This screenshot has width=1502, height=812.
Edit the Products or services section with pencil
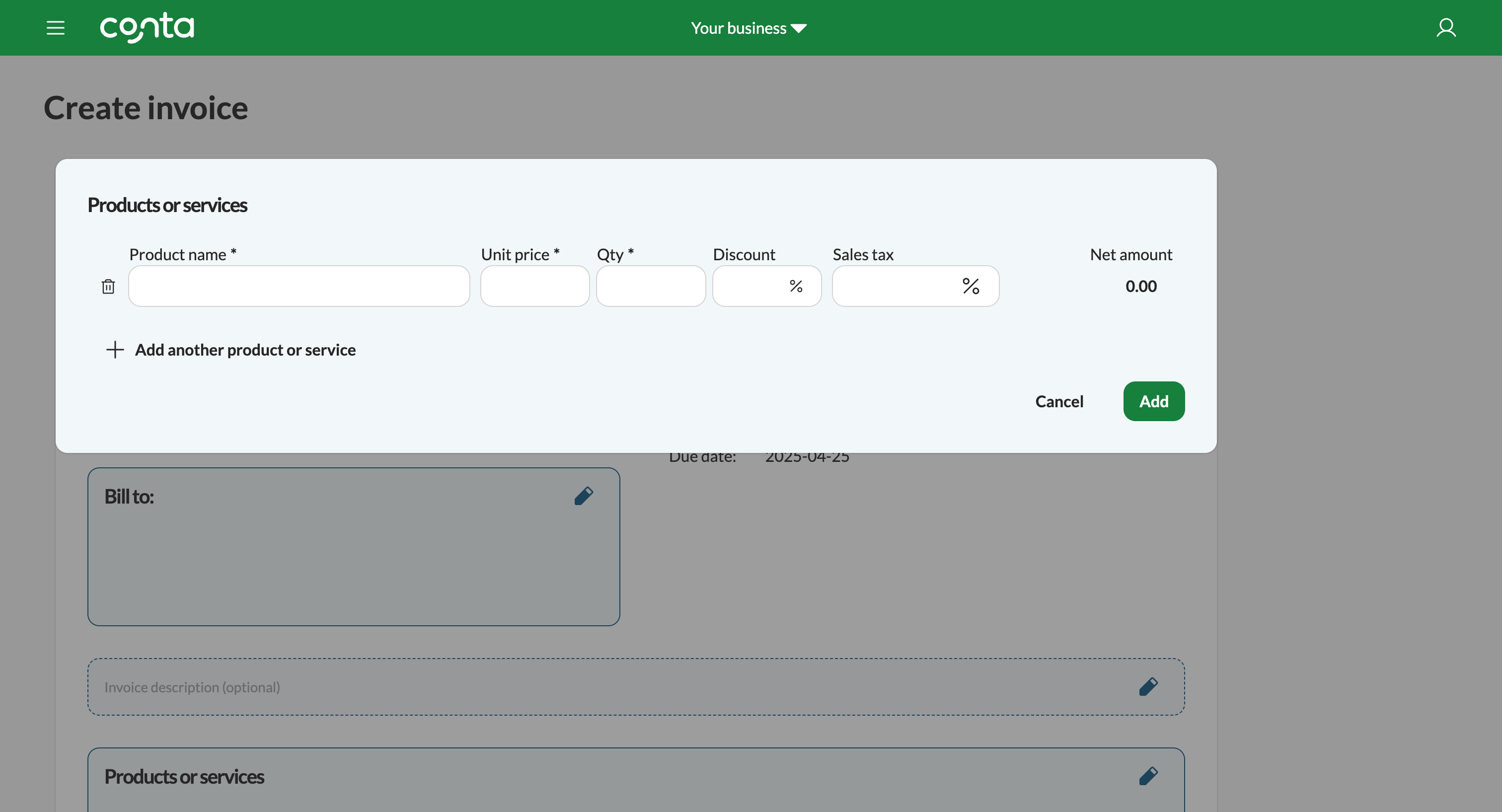click(x=1147, y=776)
